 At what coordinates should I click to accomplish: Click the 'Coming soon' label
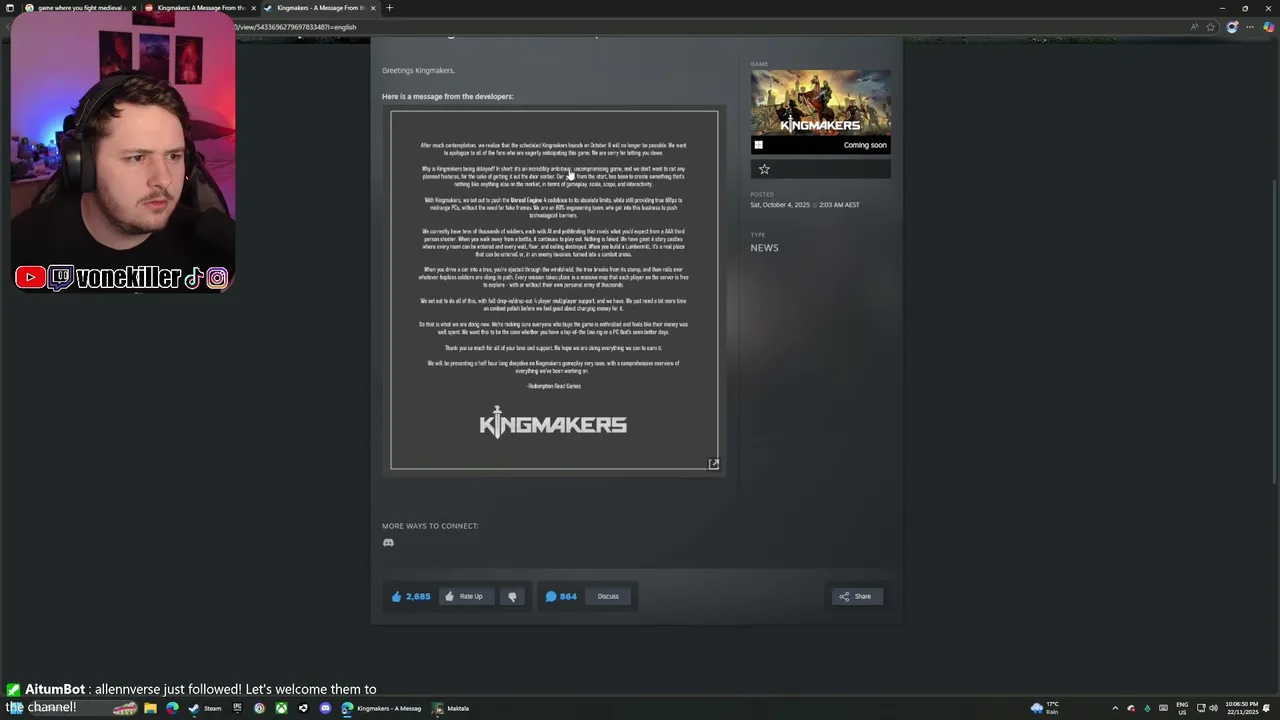coord(865,145)
